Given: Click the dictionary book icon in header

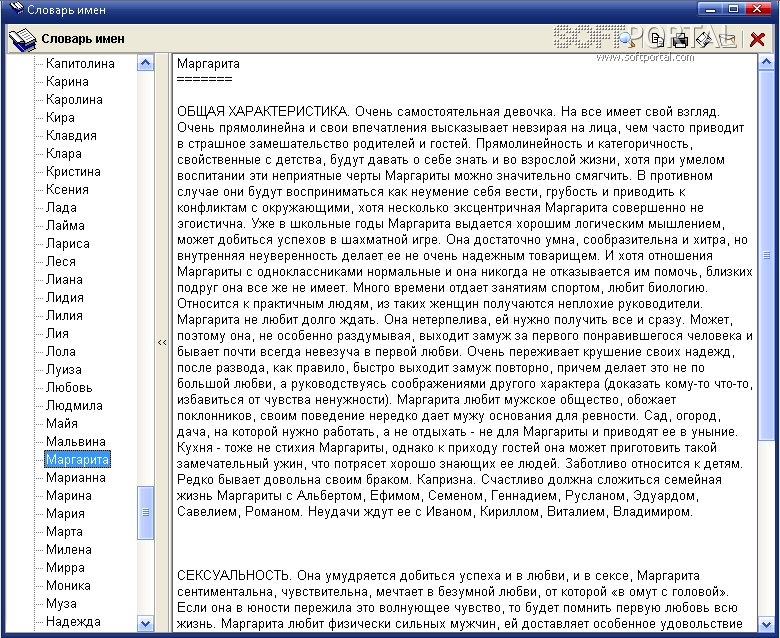Looking at the screenshot, I should (x=22, y=39).
